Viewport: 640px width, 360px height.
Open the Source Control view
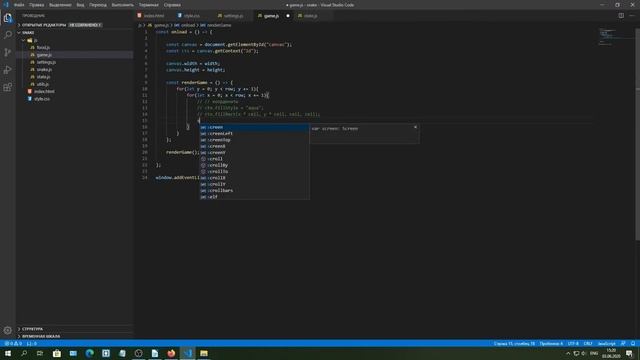[x=8, y=52]
